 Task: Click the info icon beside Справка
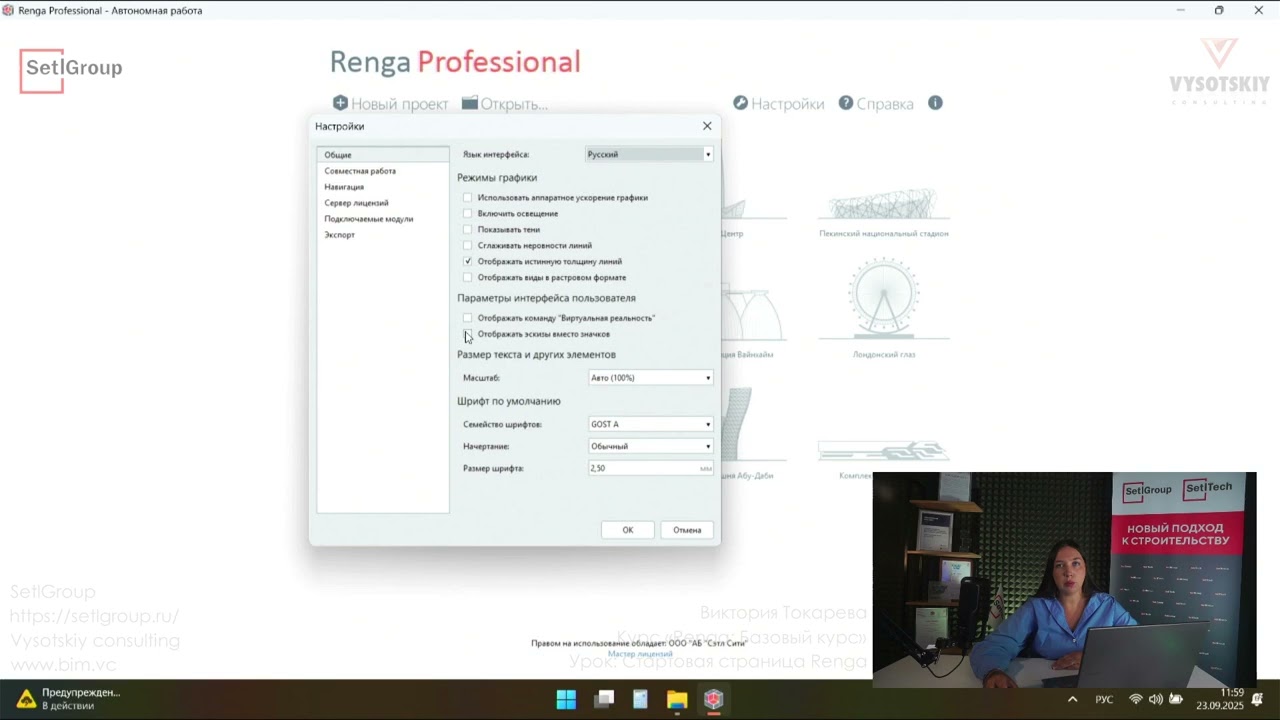935,103
